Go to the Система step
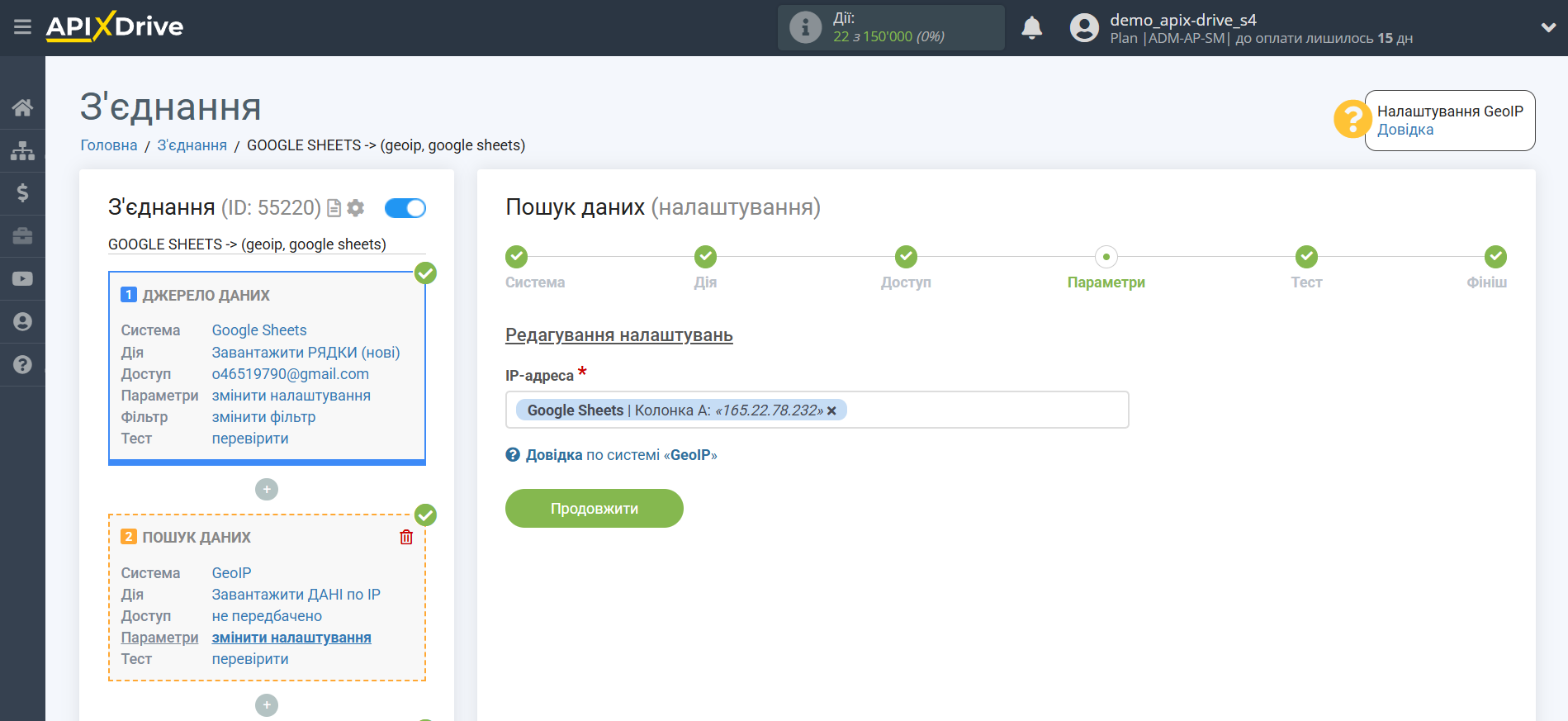This screenshot has height=721, width=1568. pos(517,257)
